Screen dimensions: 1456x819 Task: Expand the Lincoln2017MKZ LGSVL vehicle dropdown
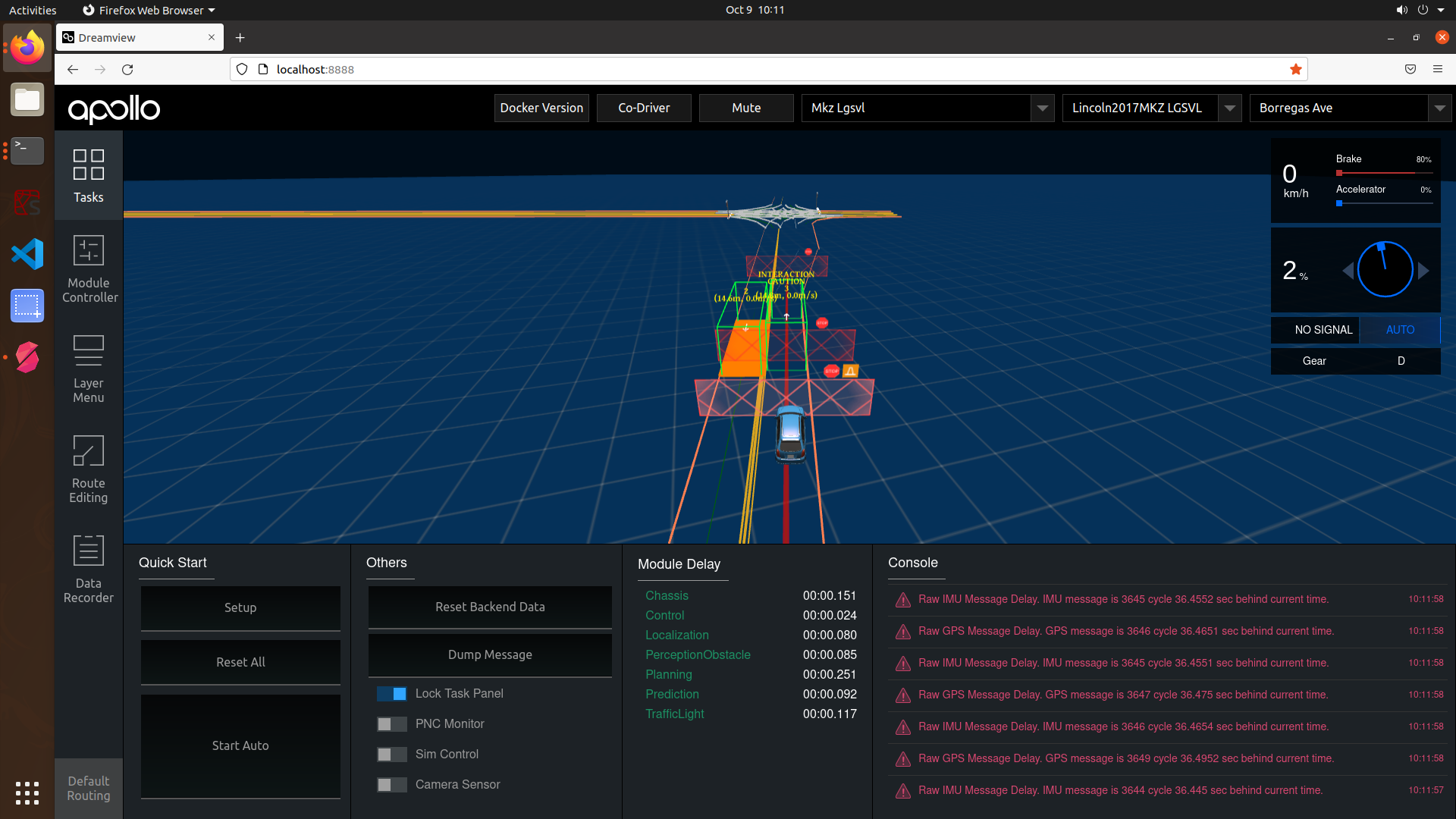[1230, 108]
